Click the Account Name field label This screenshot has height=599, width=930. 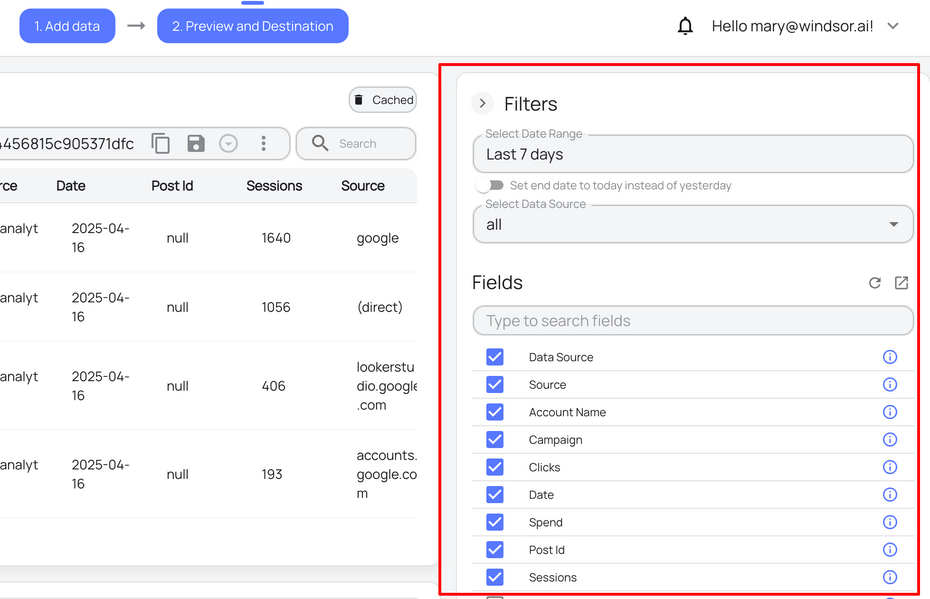click(567, 412)
